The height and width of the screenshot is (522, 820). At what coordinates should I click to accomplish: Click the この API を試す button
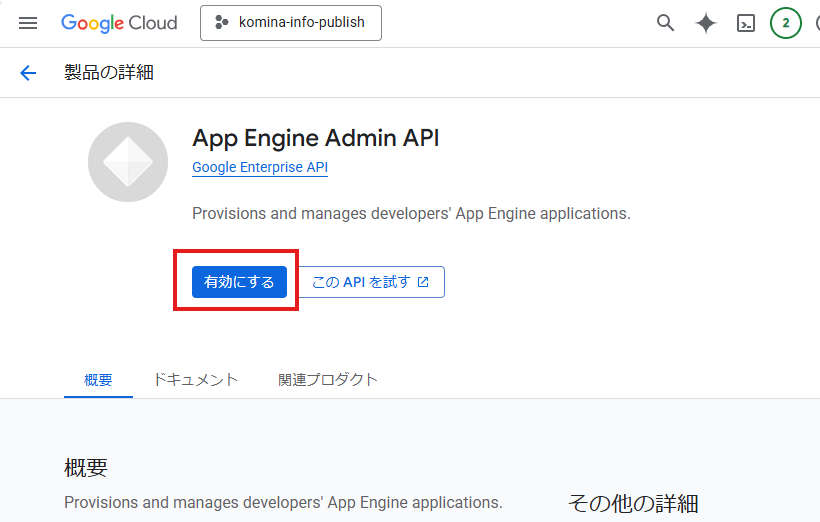tap(371, 282)
